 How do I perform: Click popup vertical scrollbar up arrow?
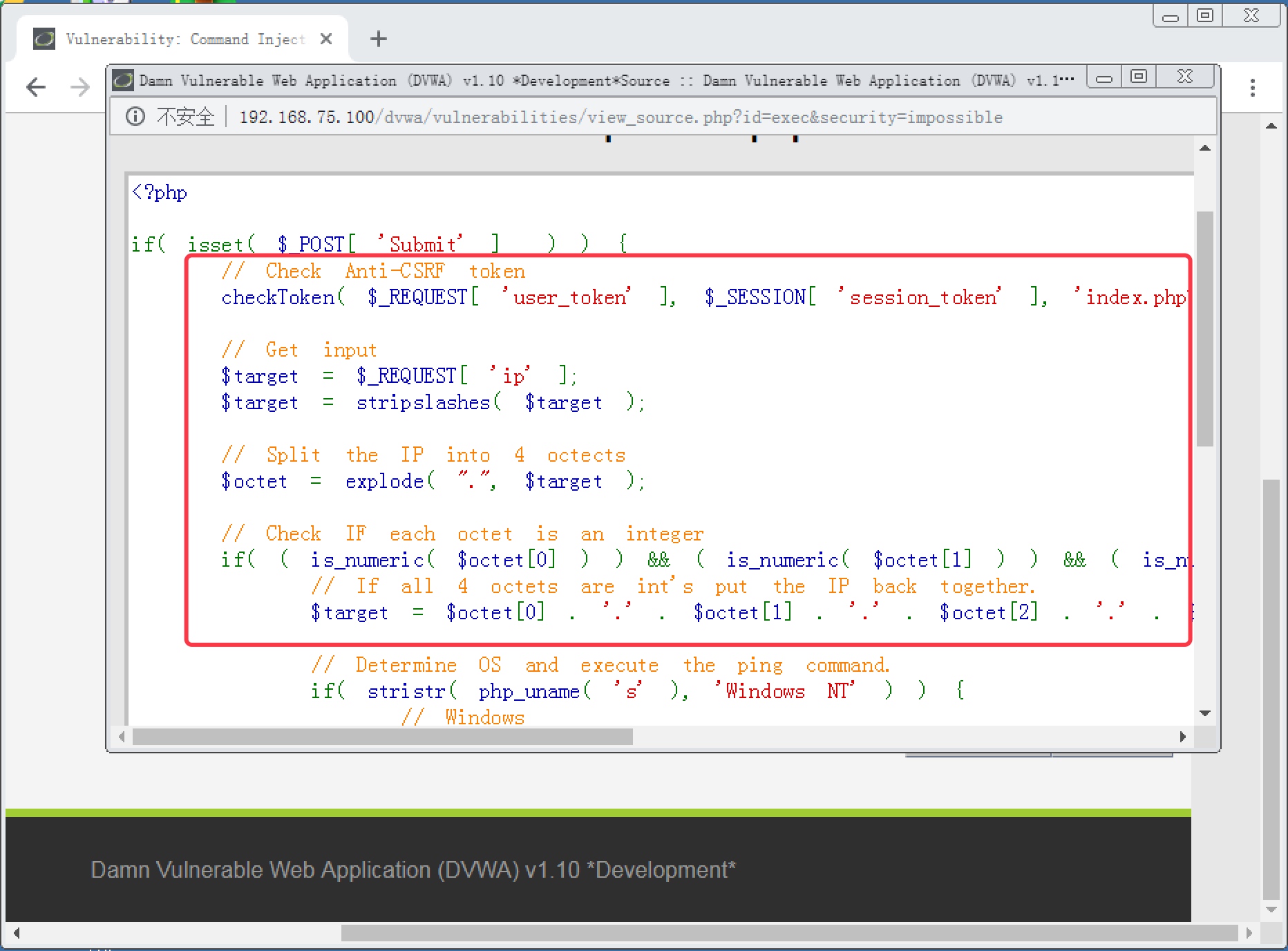[1205, 149]
